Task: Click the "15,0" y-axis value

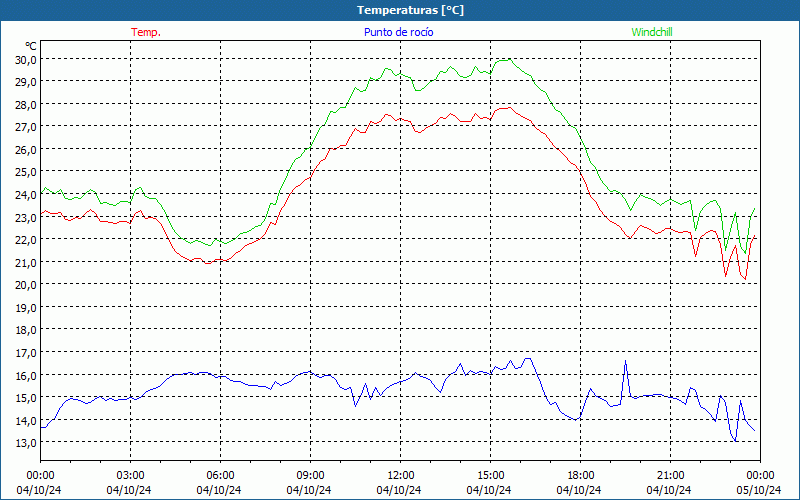Action: 26,397
